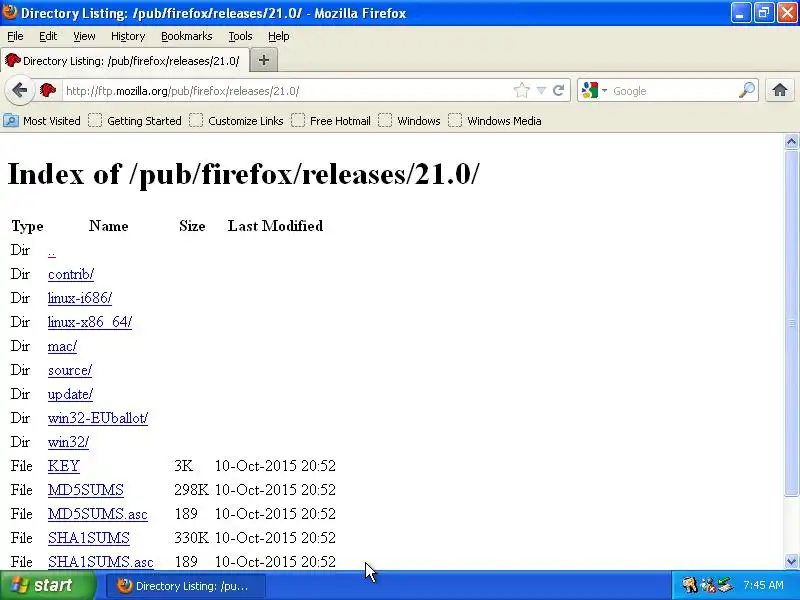Image resolution: width=800 pixels, height=600 pixels.
Task: Bookmark this page with the star icon
Action: tap(521, 91)
